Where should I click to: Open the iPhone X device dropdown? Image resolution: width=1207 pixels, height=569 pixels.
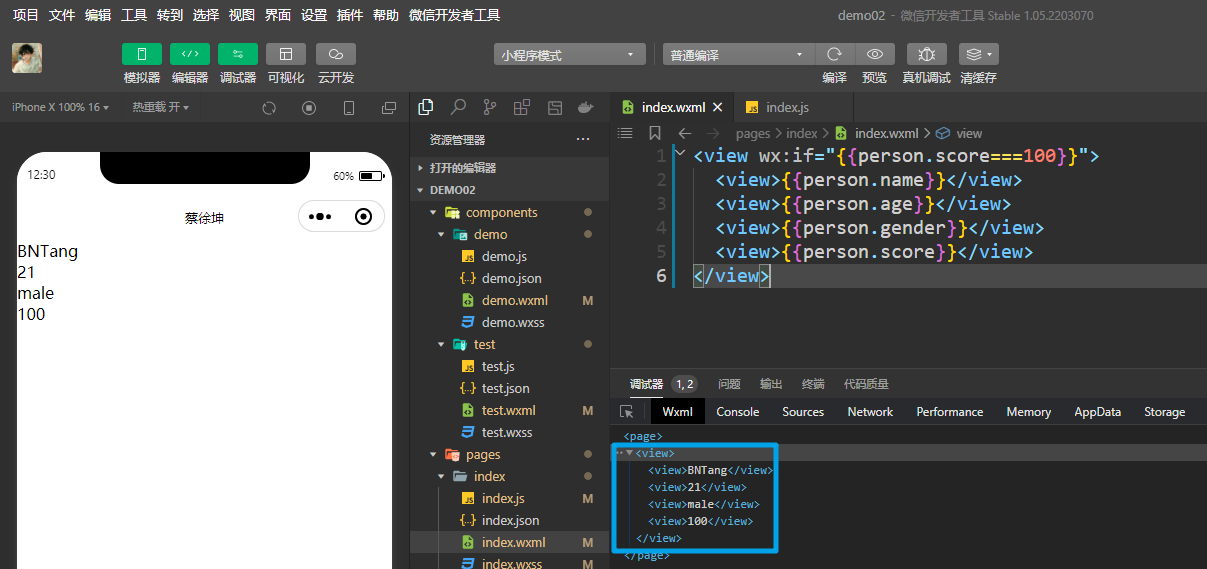[x=60, y=107]
